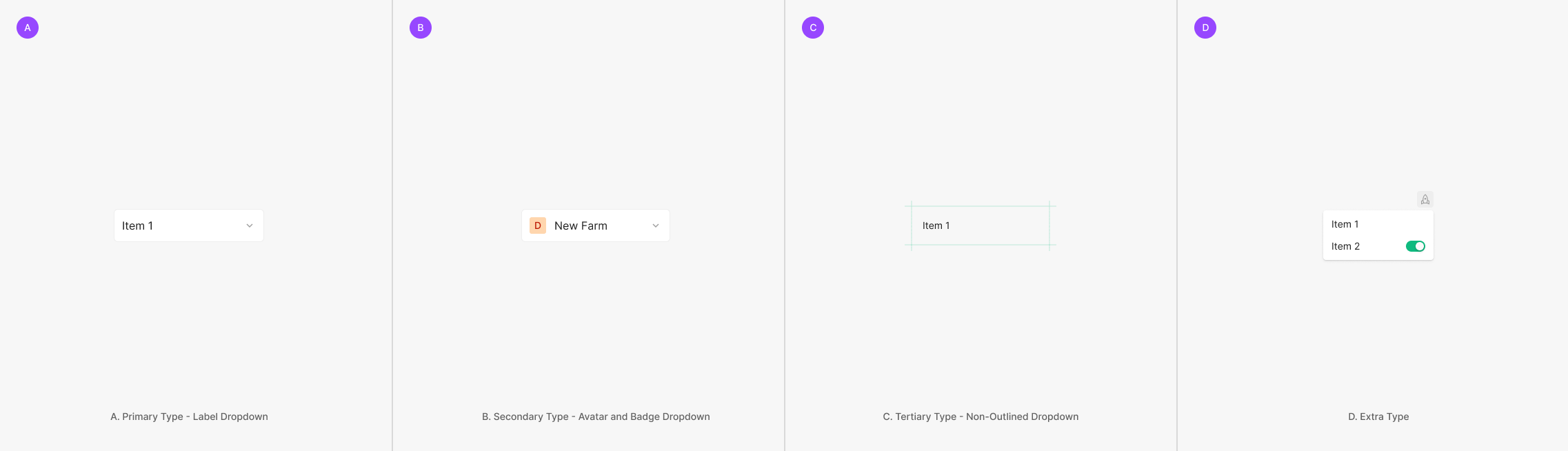Click the Item 1 label in the outlined dropdown
The image size is (1568, 451).
(137, 226)
